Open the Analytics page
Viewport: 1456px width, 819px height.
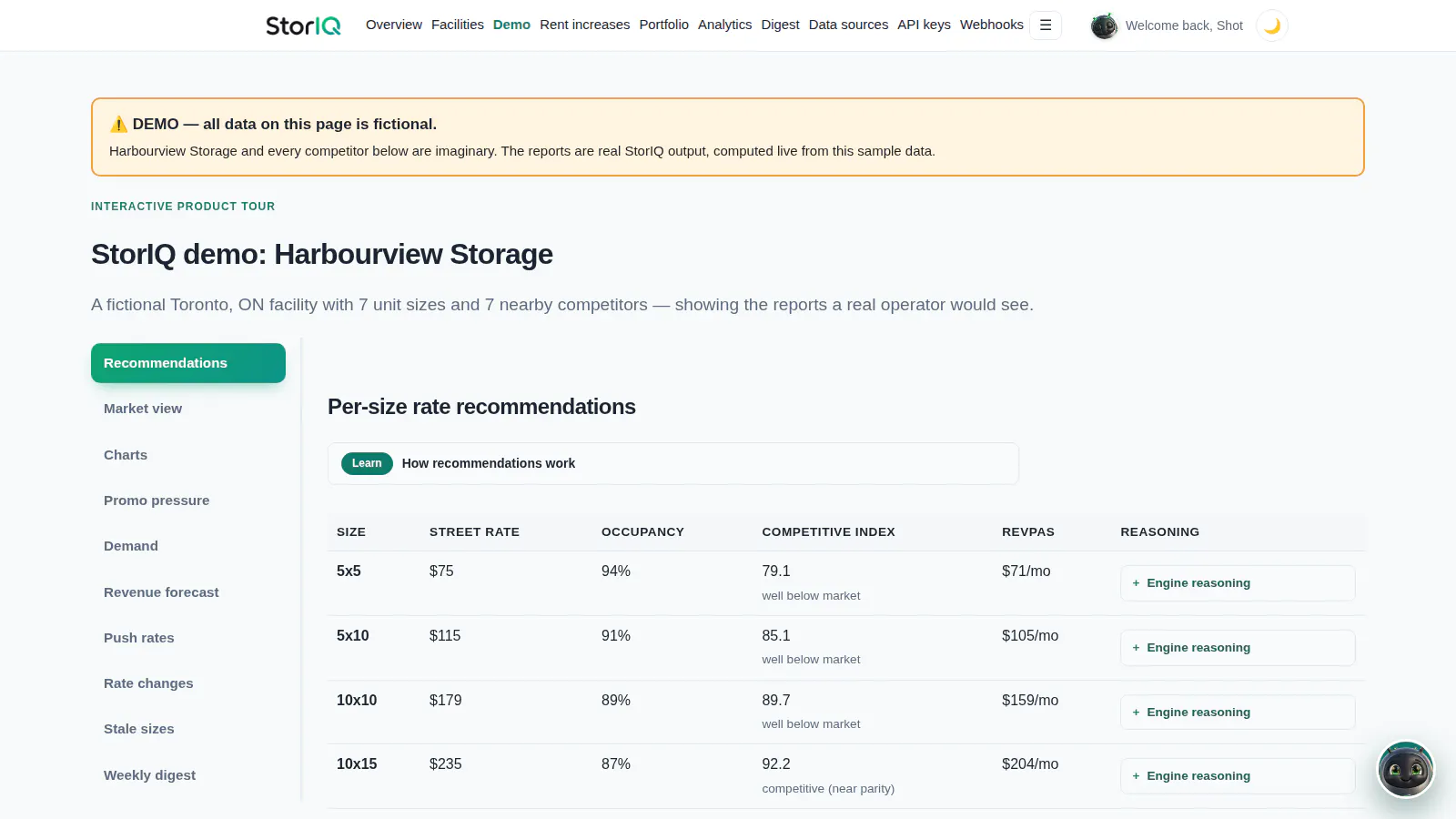tap(725, 25)
